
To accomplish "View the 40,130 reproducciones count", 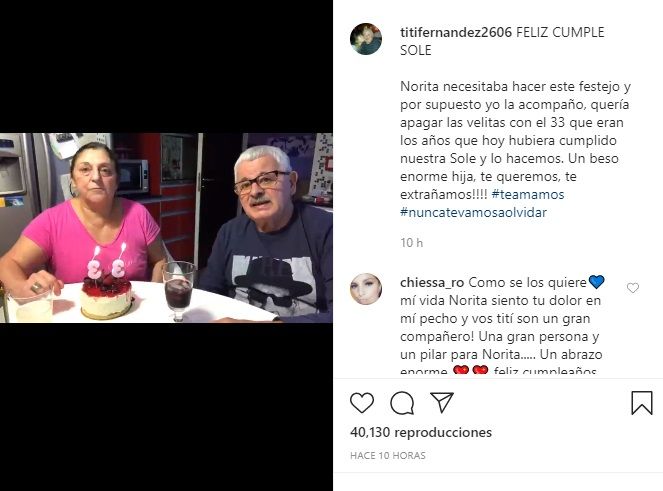I will (x=421, y=432).
